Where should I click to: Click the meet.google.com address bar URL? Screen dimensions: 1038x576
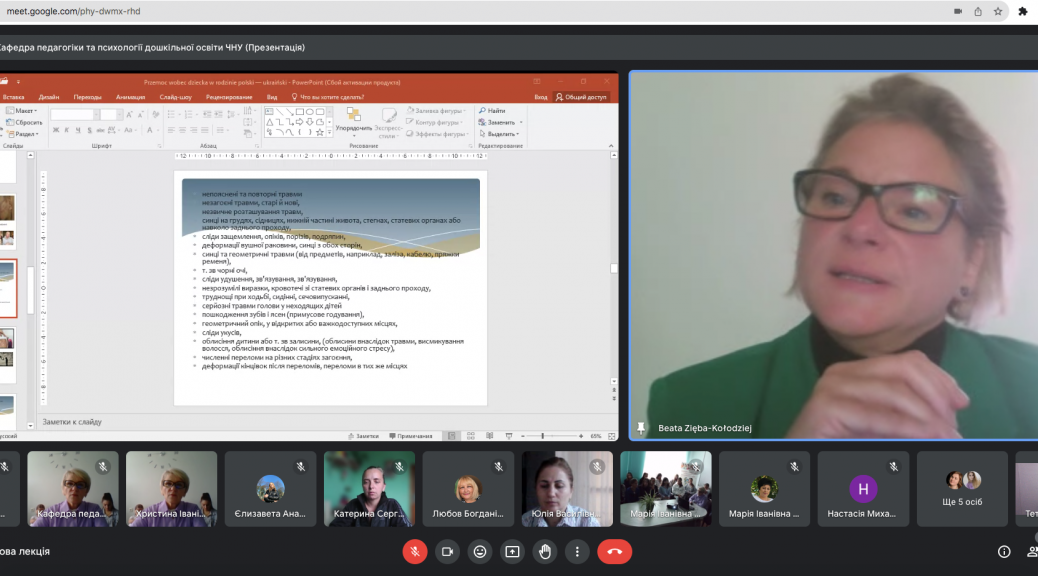pyautogui.click(x=73, y=11)
